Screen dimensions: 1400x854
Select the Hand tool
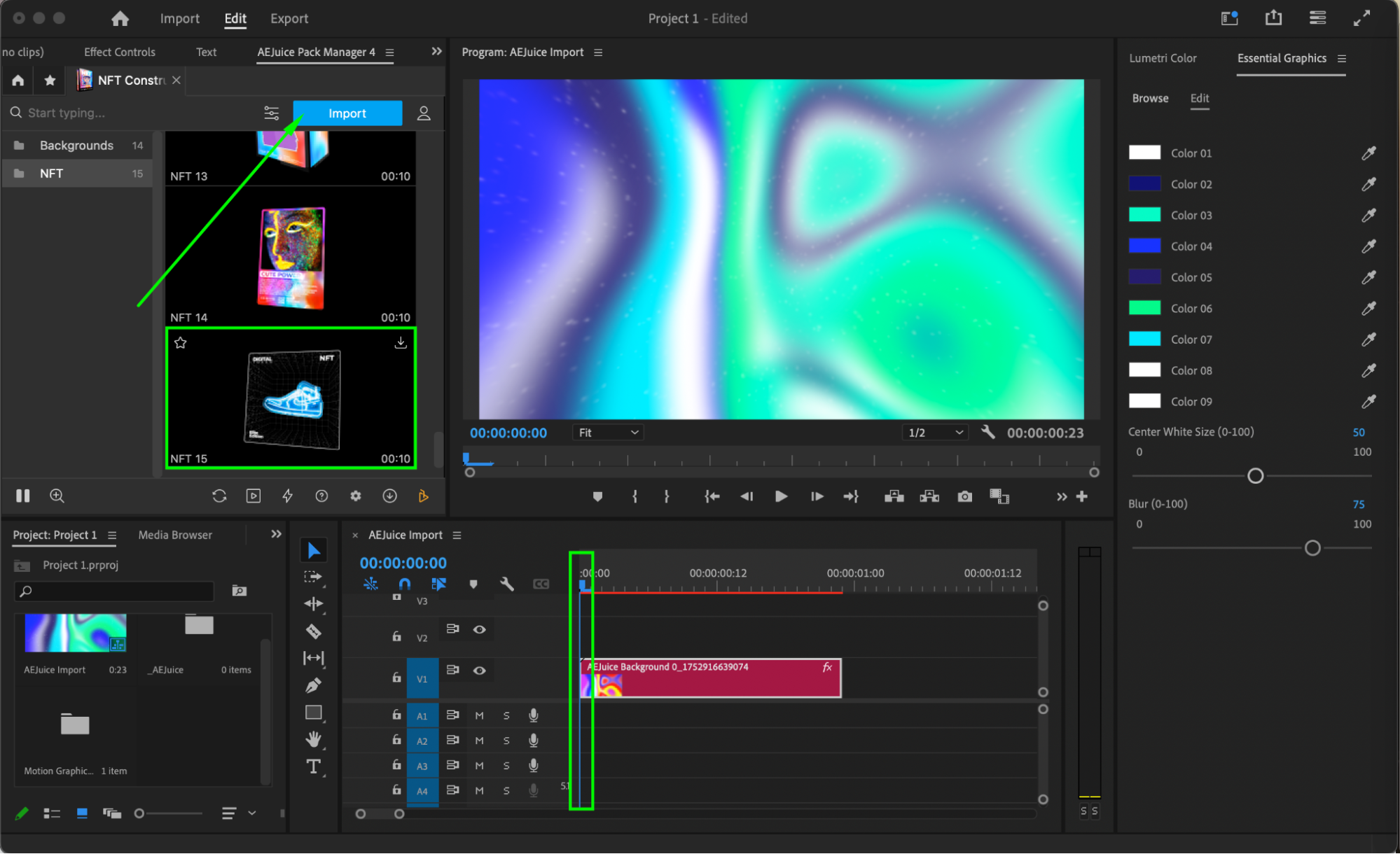pyautogui.click(x=313, y=739)
